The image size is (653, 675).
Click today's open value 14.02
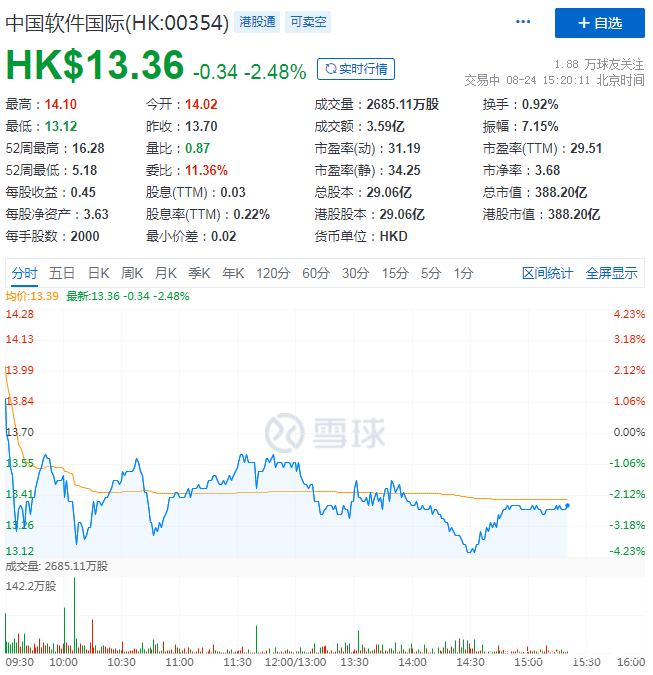click(201, 104)
